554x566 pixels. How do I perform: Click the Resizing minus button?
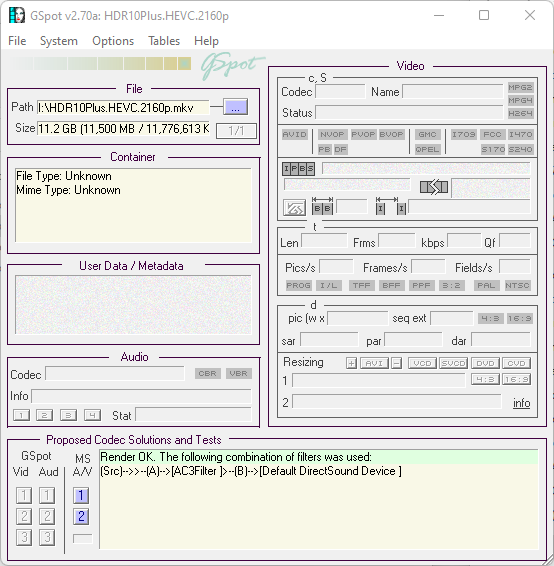pos(396,363)
